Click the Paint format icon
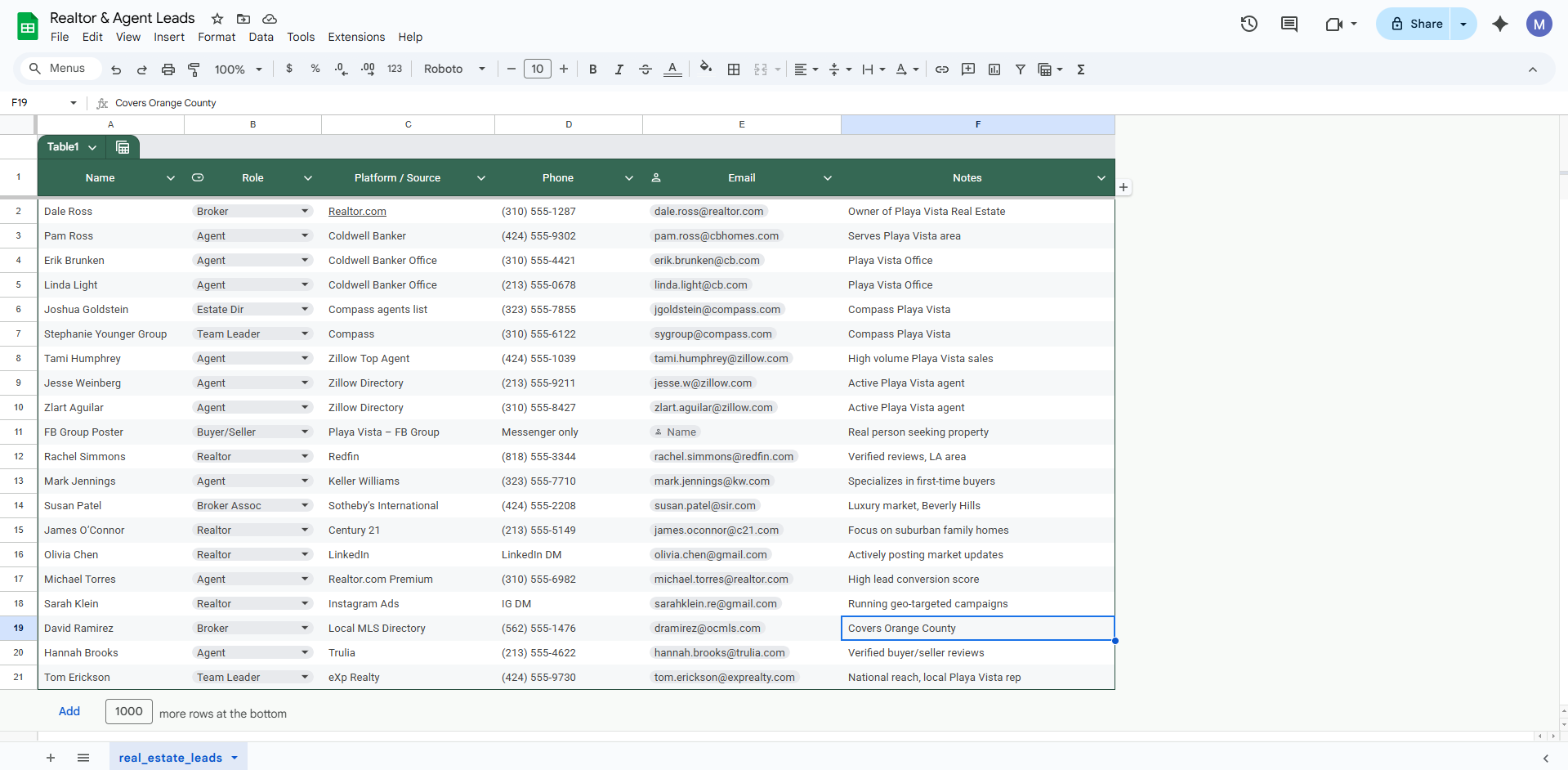1568x770 pixels. [x=194, y=69]
